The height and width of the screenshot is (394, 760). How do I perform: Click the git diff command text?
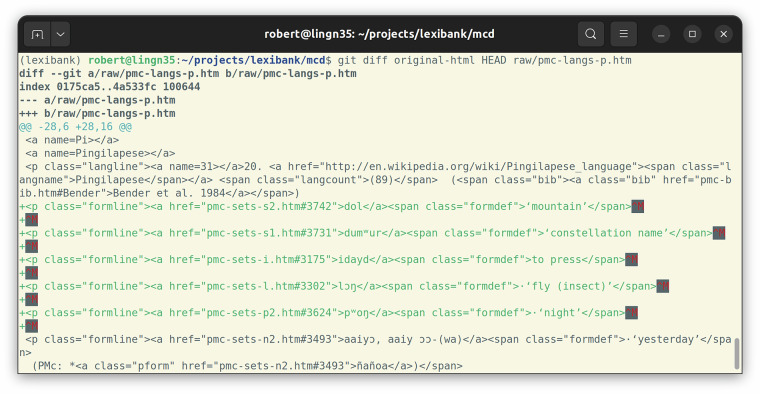pos(484,61)
